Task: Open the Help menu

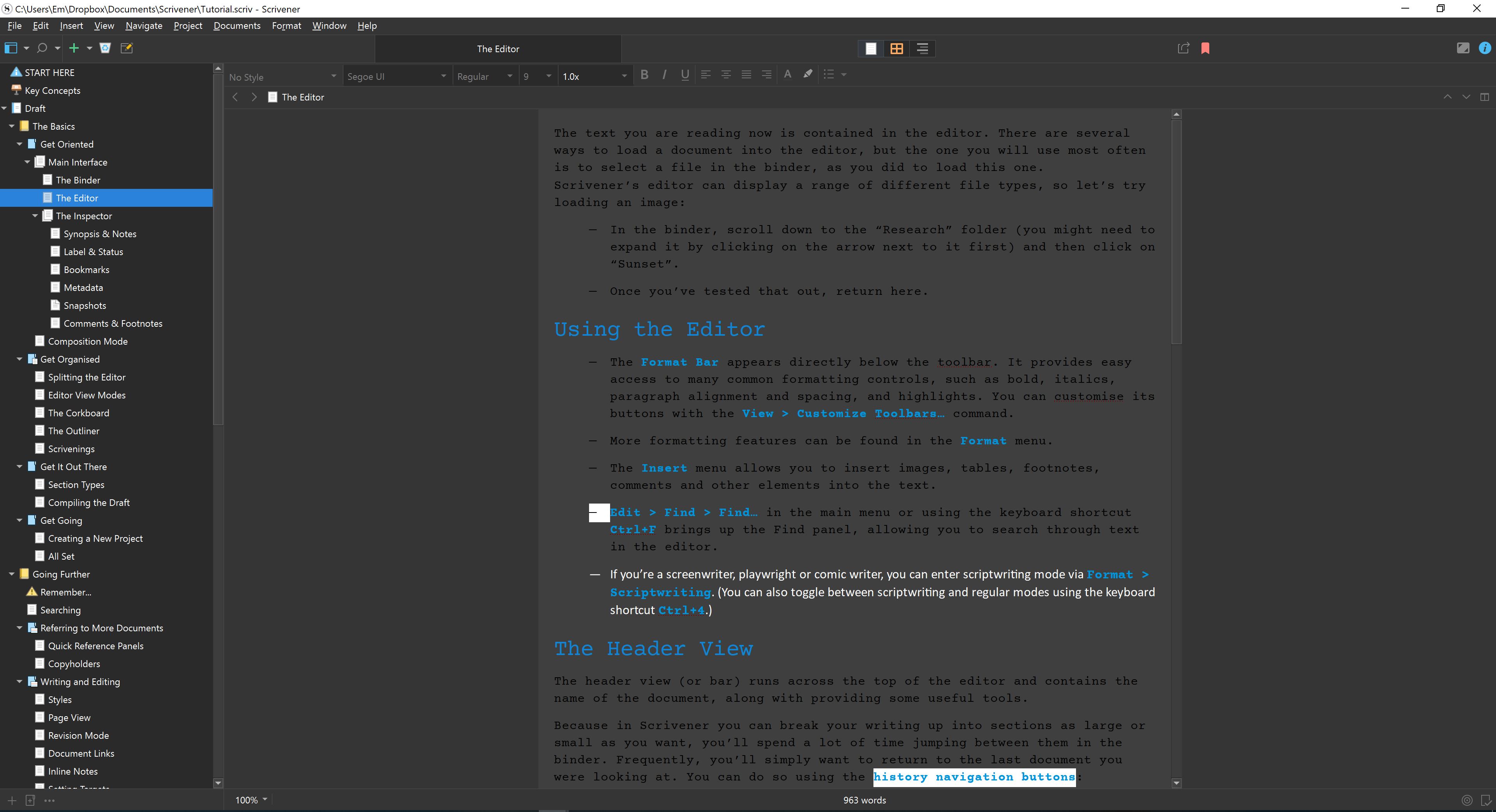Action: [367, 26]
